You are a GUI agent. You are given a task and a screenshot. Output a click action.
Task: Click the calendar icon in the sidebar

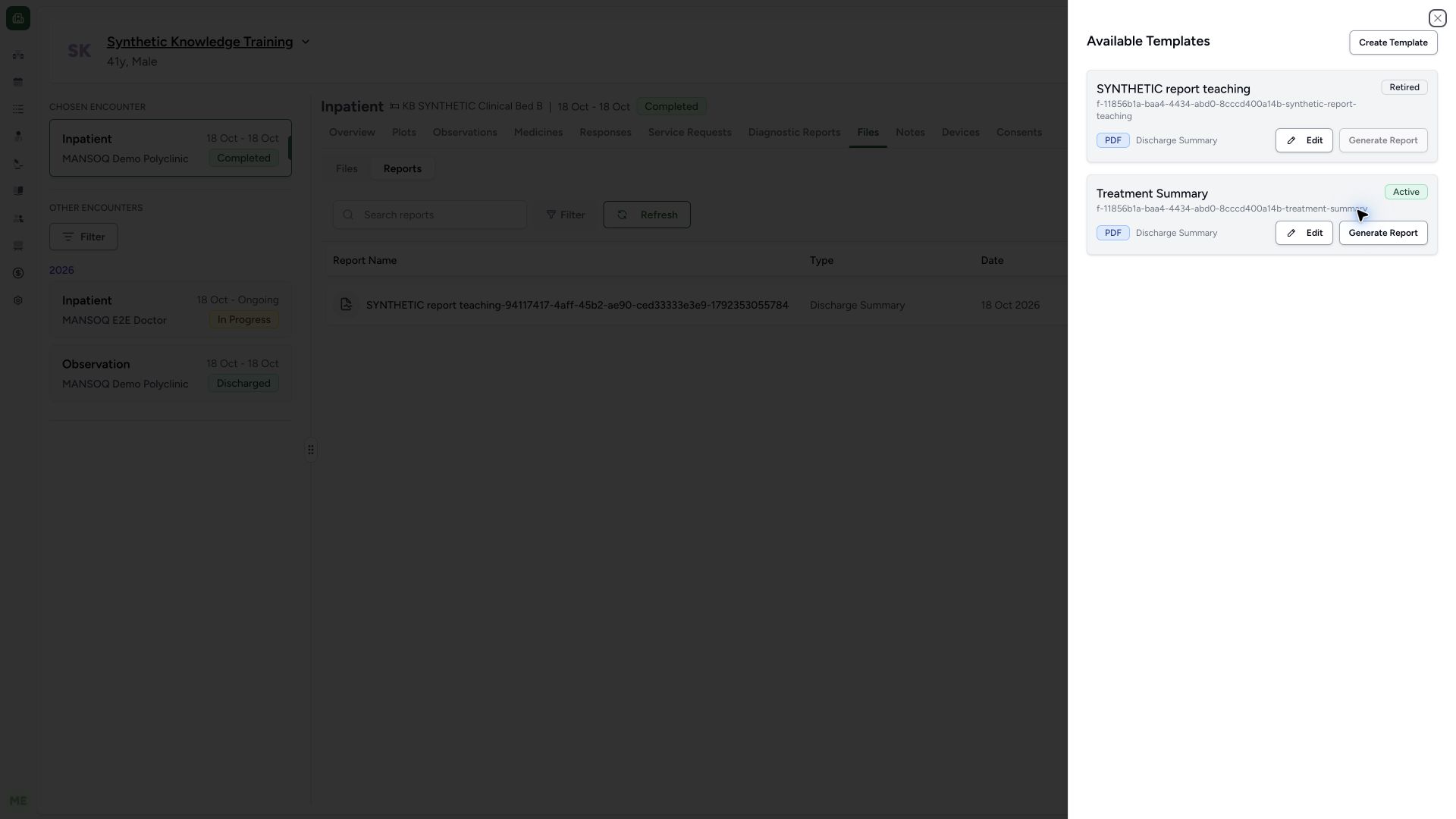pos(18,82)
